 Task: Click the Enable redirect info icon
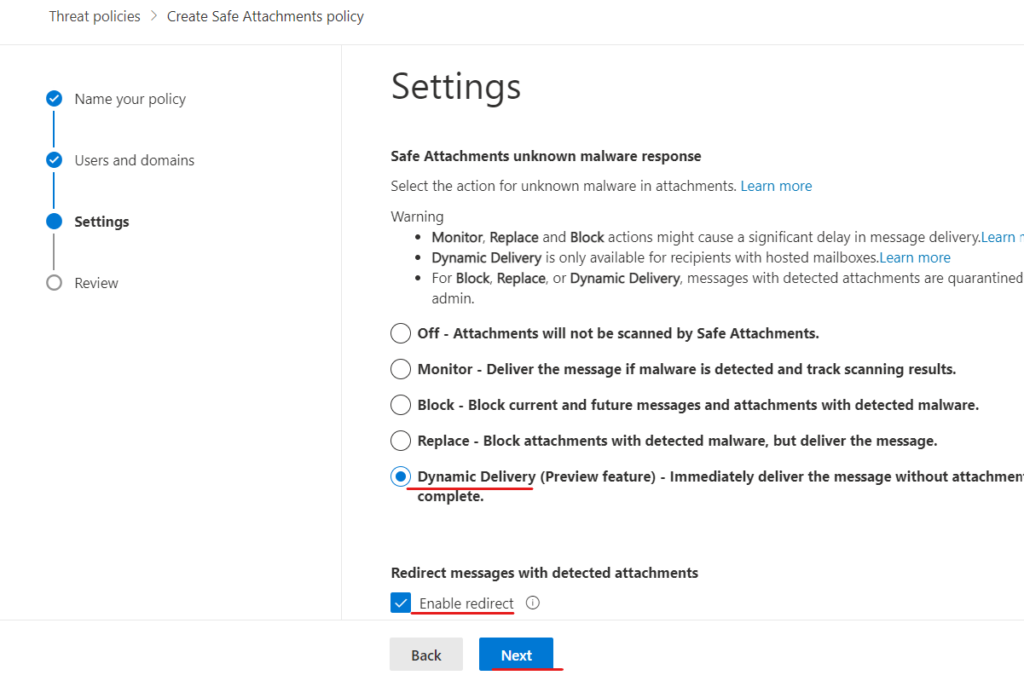533,603
